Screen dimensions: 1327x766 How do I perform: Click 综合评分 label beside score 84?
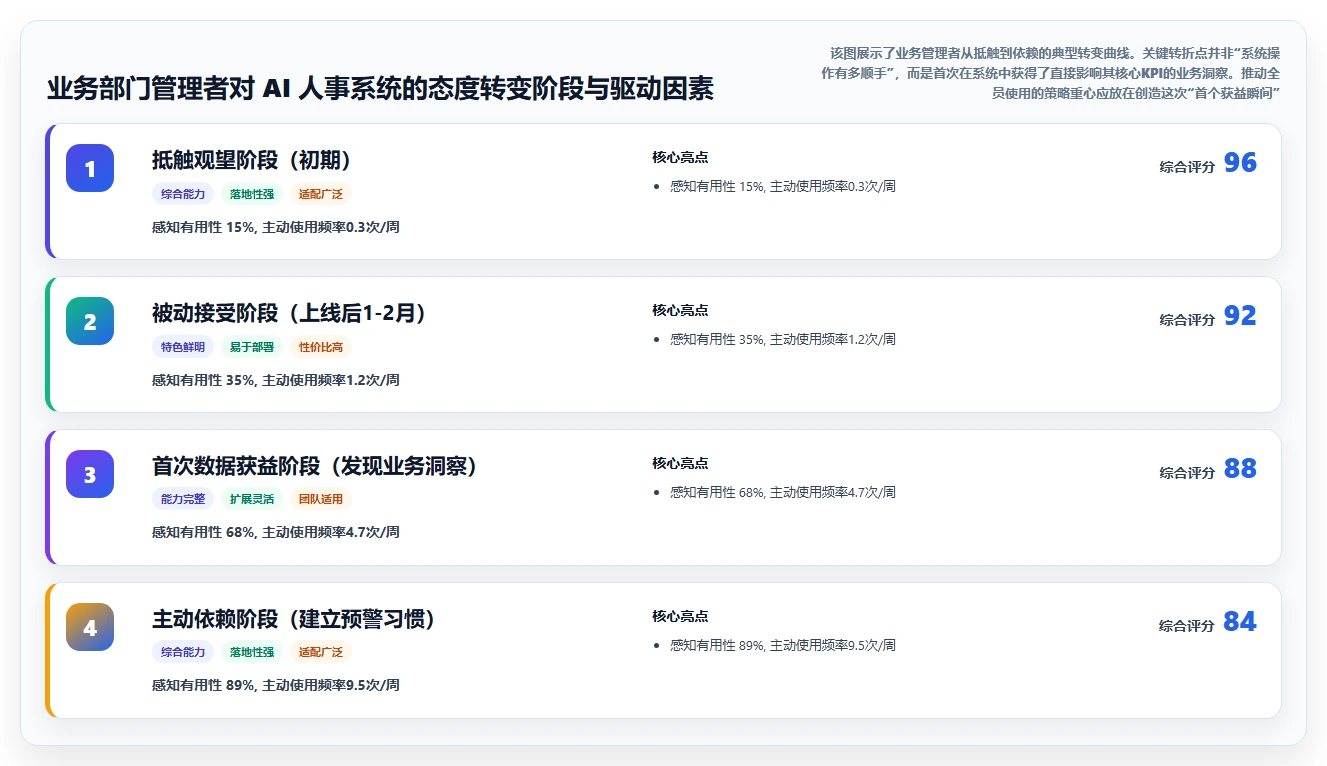[x=1187, y=626]
